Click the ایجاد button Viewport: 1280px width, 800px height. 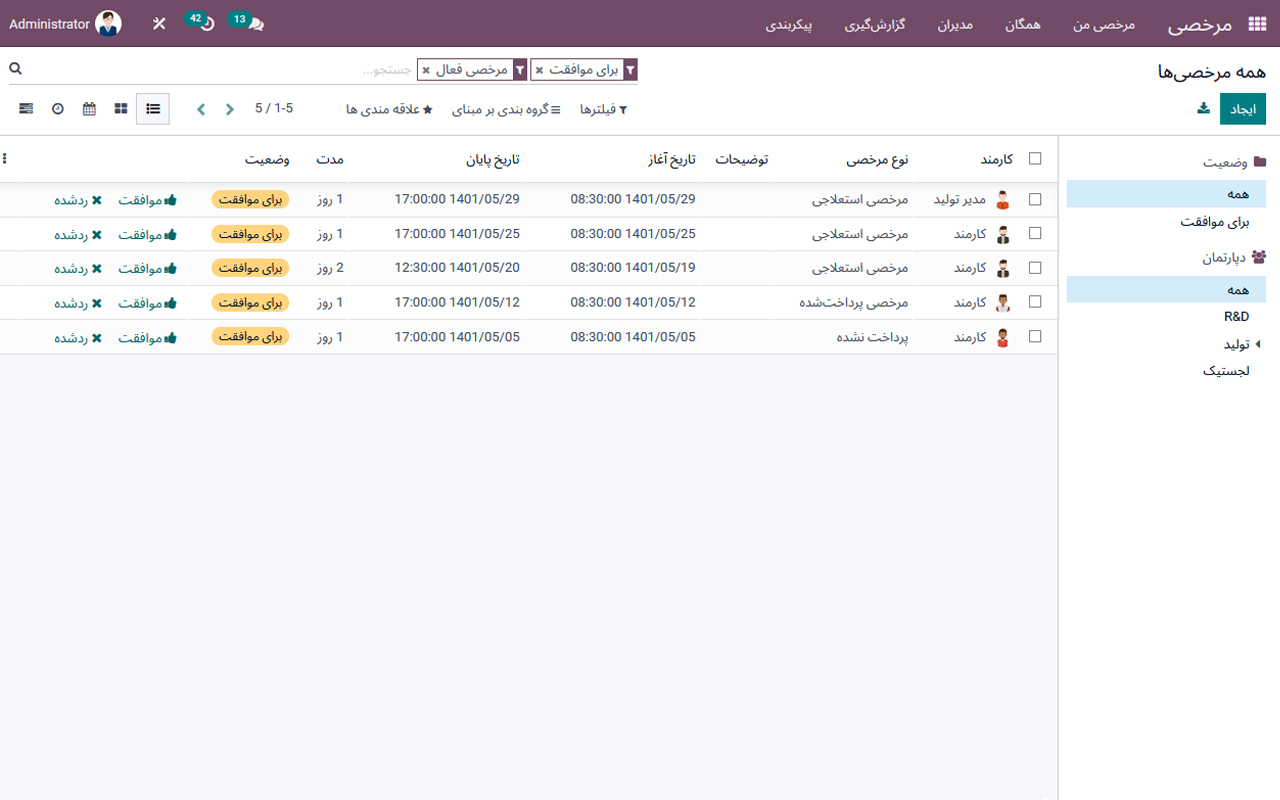click(x=1243, y=108)
